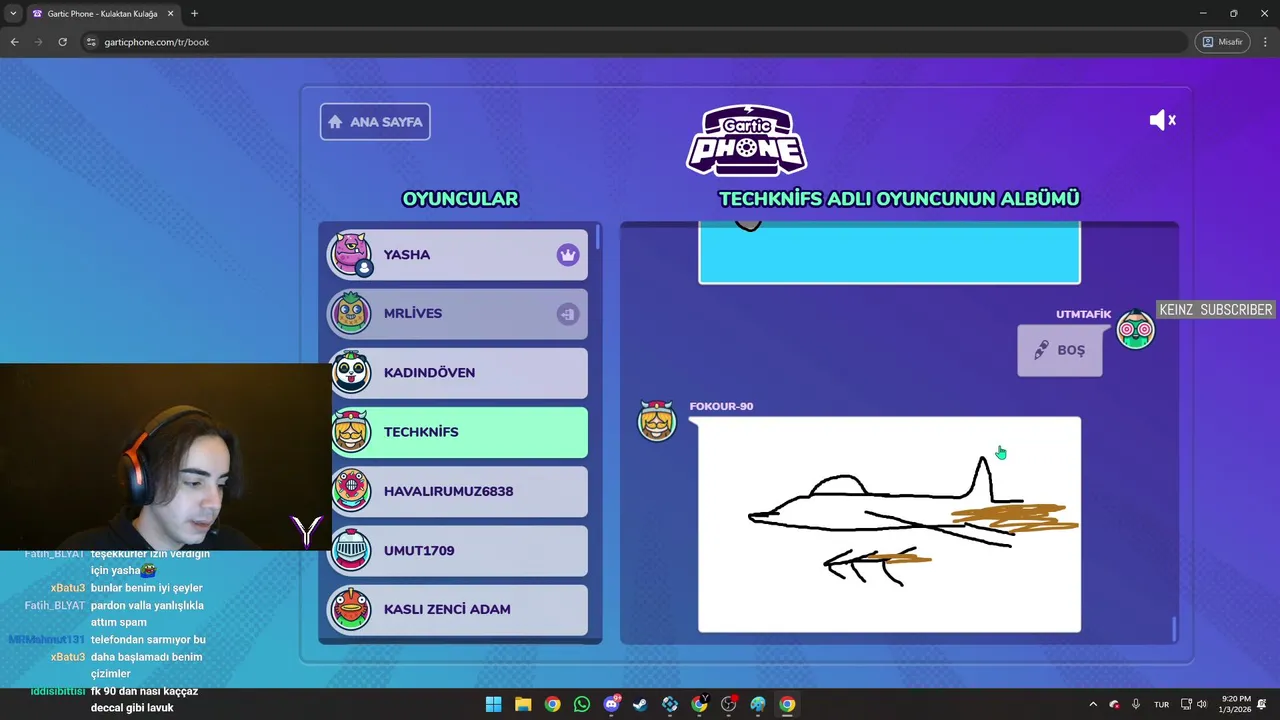Select player HAVALIRUMUZ6838 in the list

459,491
